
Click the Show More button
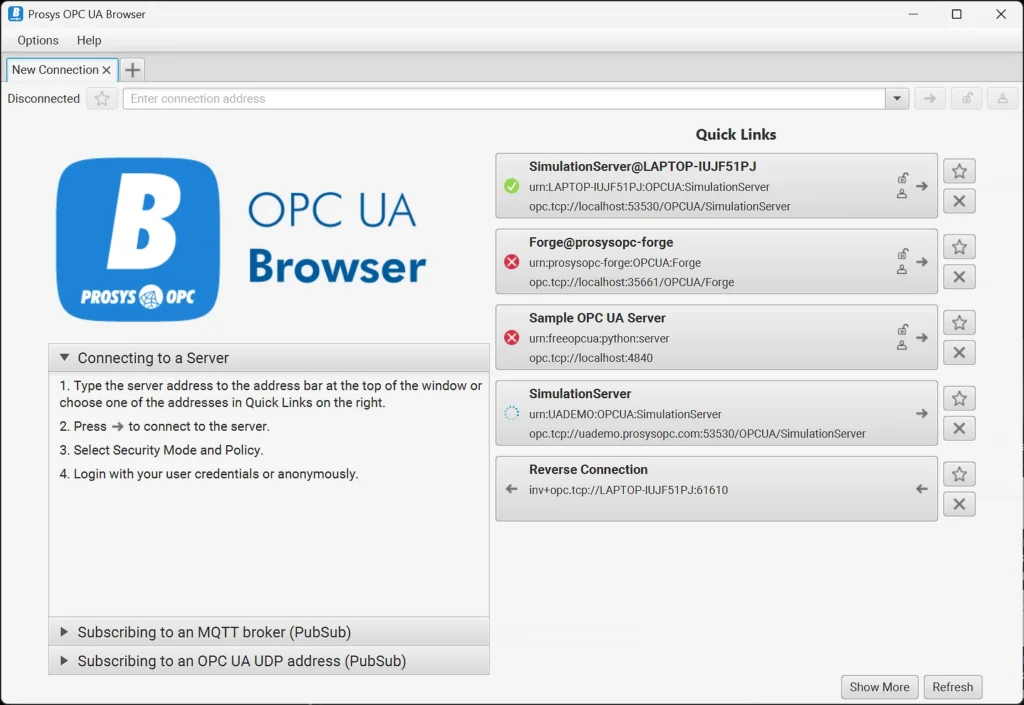coord(879,687)
